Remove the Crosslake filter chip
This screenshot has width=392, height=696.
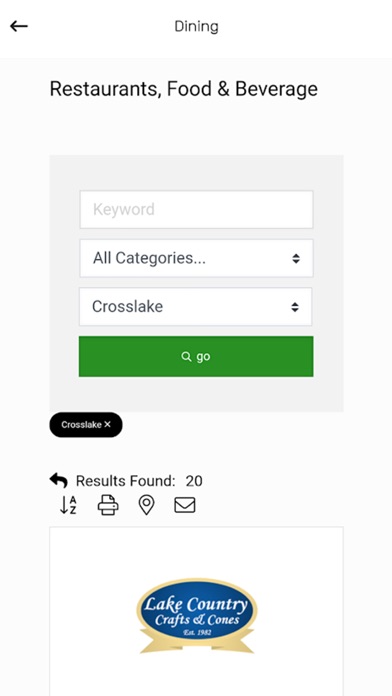[x=107, y=425]
